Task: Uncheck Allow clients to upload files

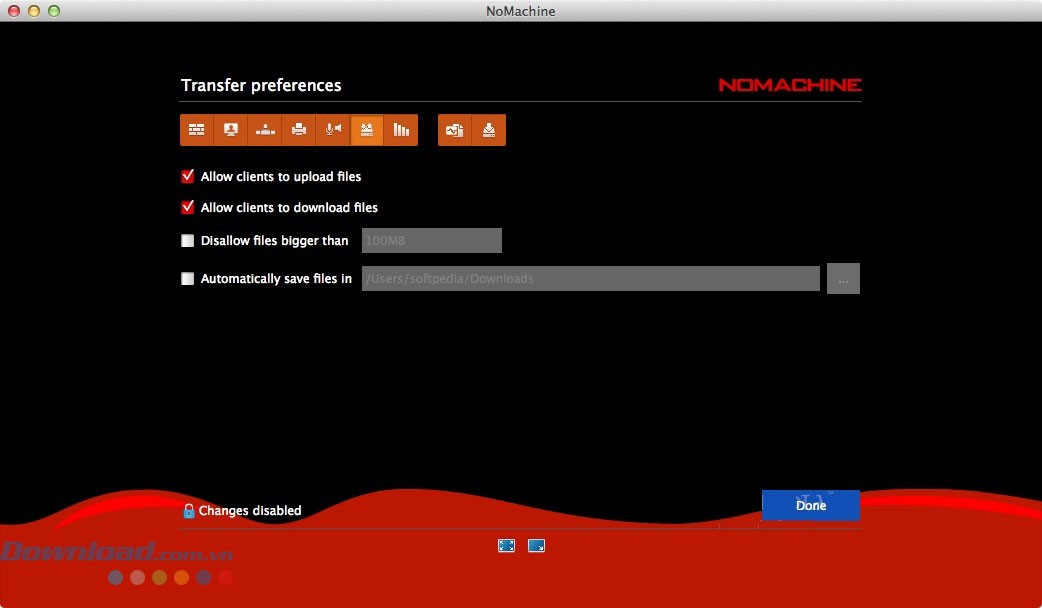Action: pyautogui.click(x=188, y=177)
